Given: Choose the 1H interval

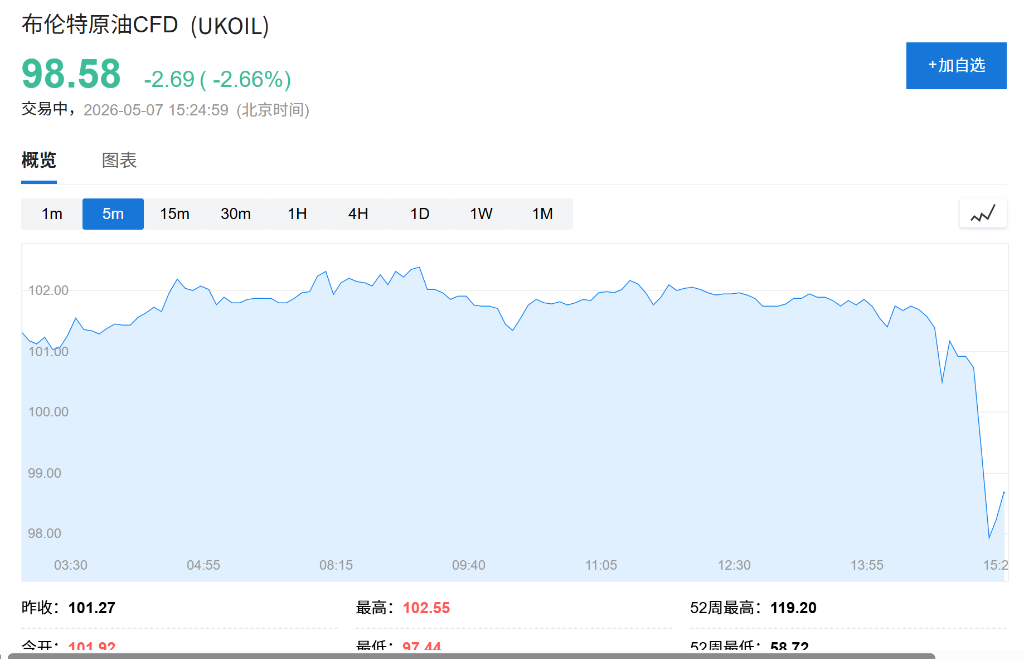Looking at the screenshot, I should [x=297, y=214].
